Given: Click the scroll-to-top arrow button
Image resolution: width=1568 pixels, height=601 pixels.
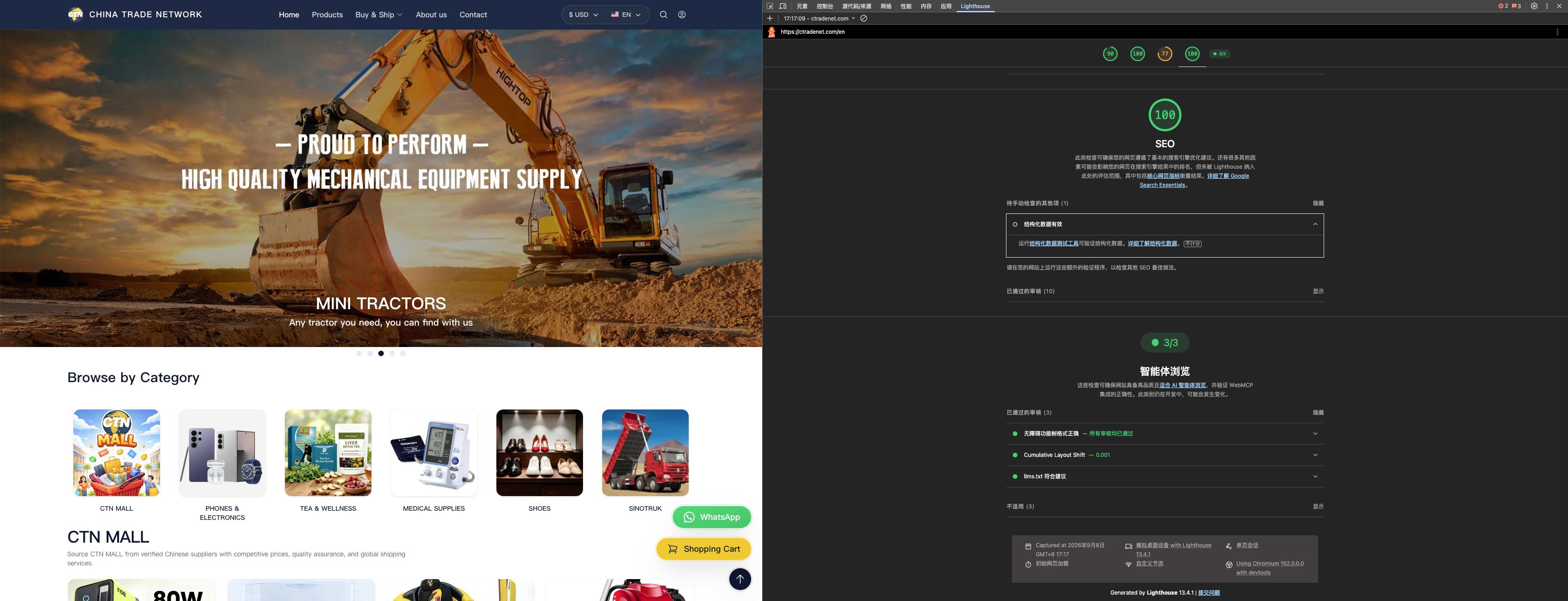Looking at the screenshot, I should [x=740, y=579].
